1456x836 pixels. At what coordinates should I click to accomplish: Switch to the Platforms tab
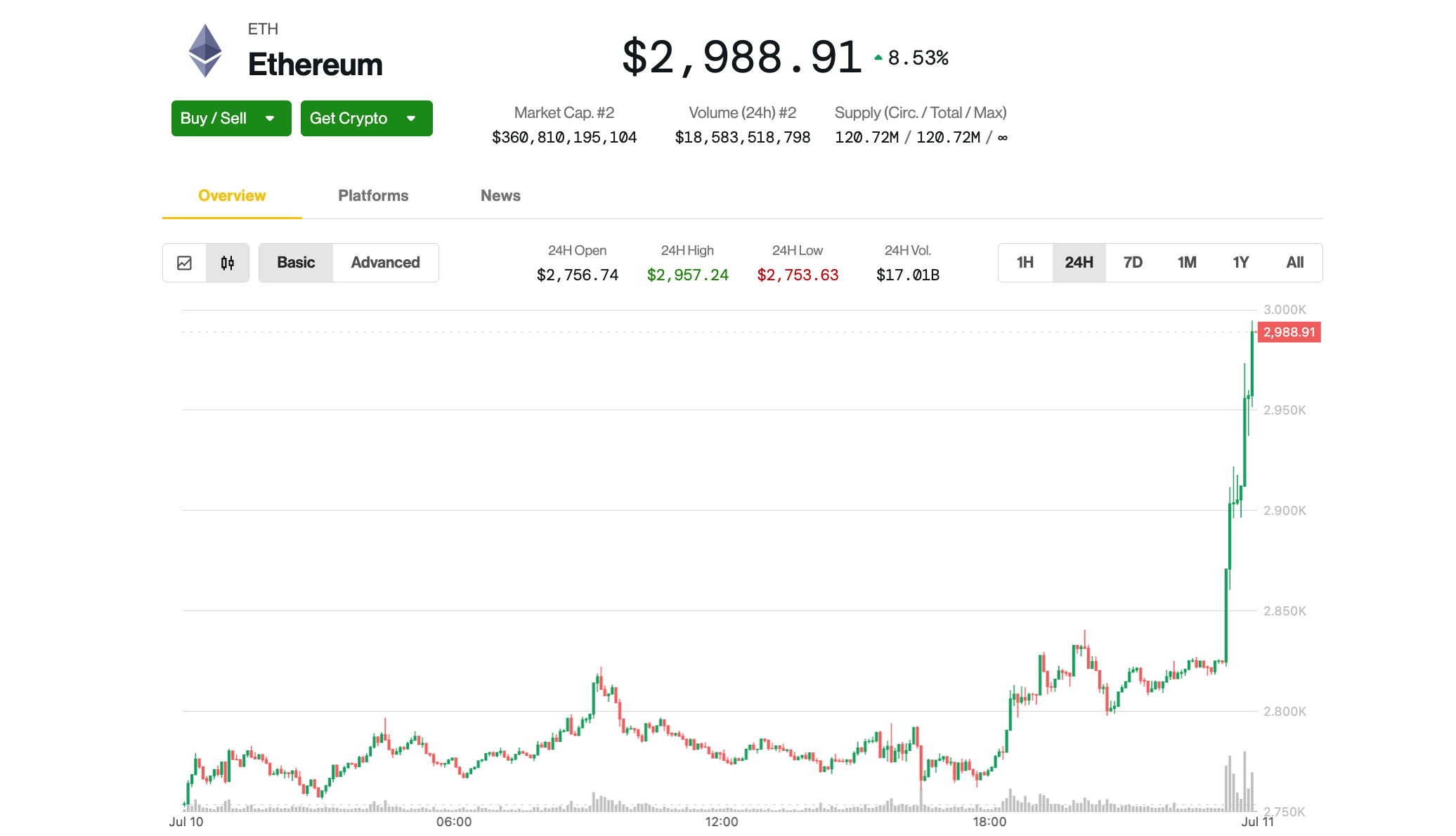point(373,195)
